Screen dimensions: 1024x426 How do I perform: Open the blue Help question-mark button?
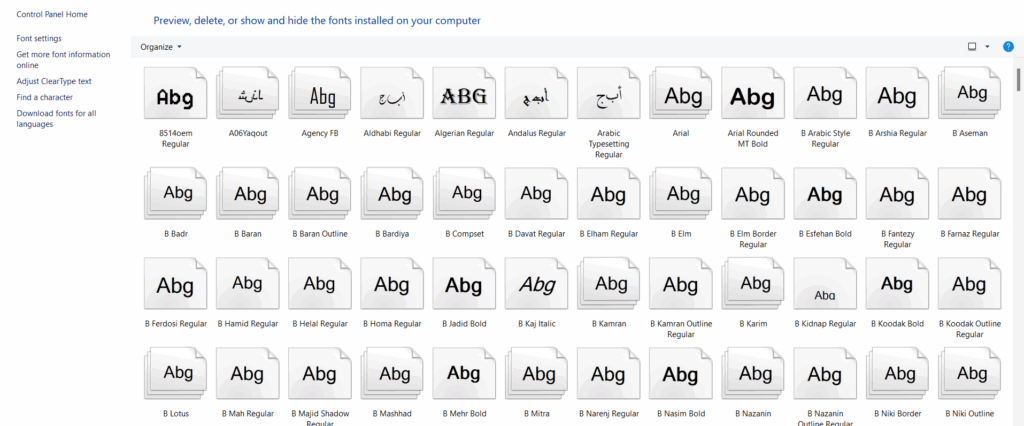[1008, 47]
